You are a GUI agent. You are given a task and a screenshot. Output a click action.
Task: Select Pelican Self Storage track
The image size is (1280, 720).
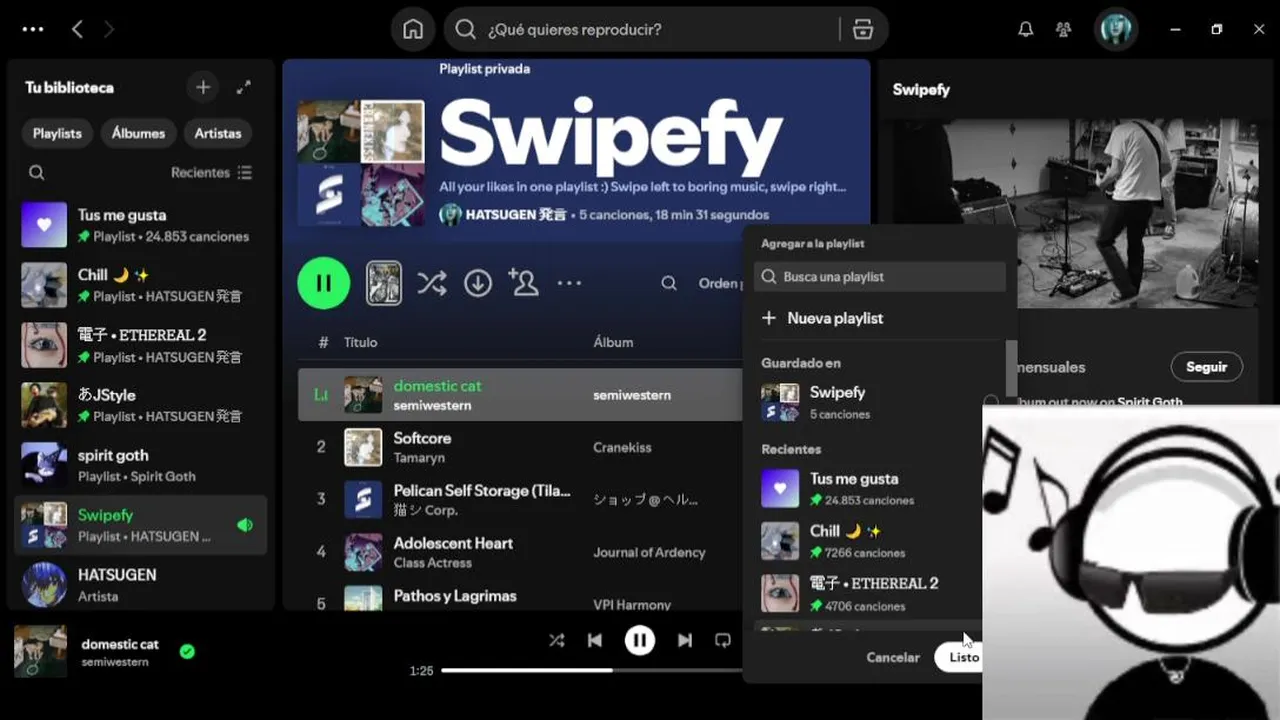pyautogui.click(x=482, y=491)
